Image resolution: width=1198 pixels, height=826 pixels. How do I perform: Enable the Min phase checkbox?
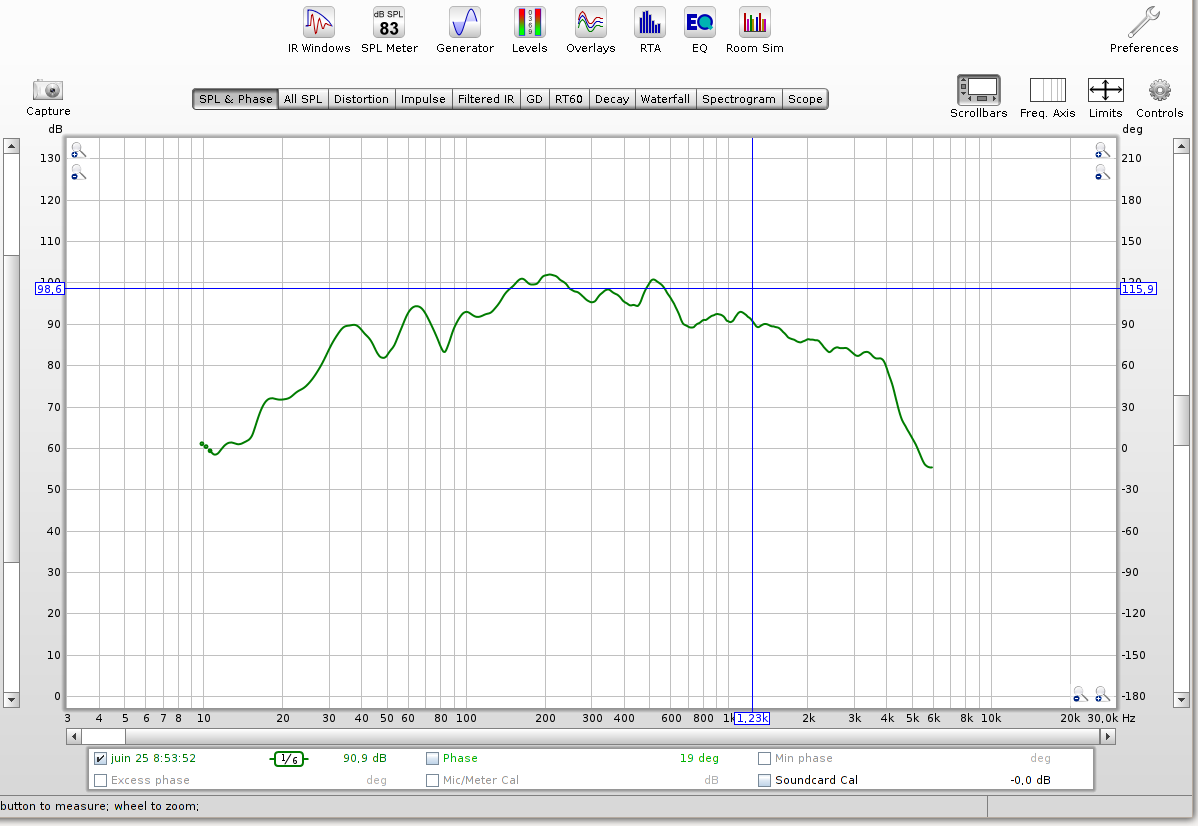click(764, 759)
